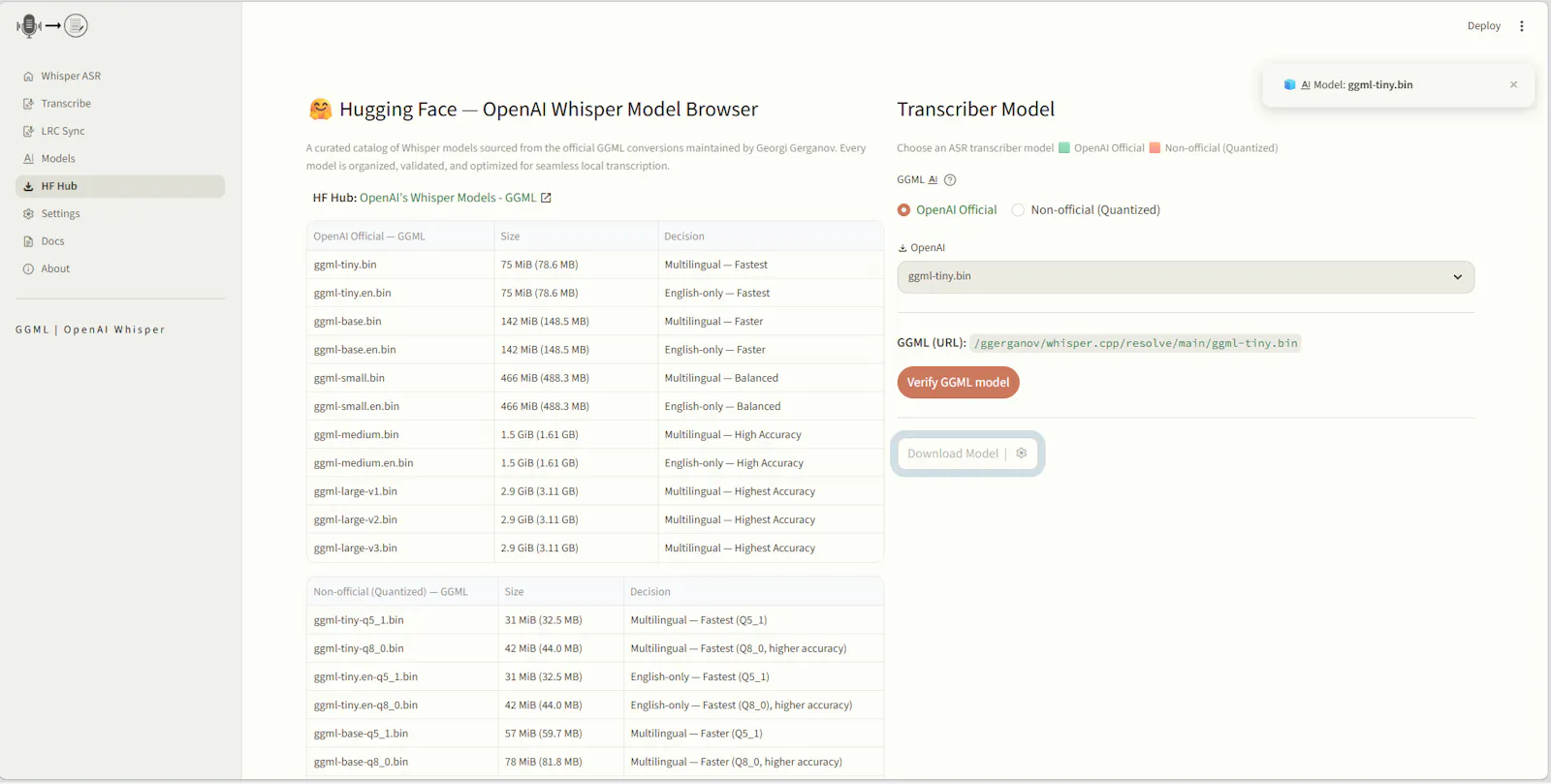
Task: Click Verify GGML model button
Action: 958,383
